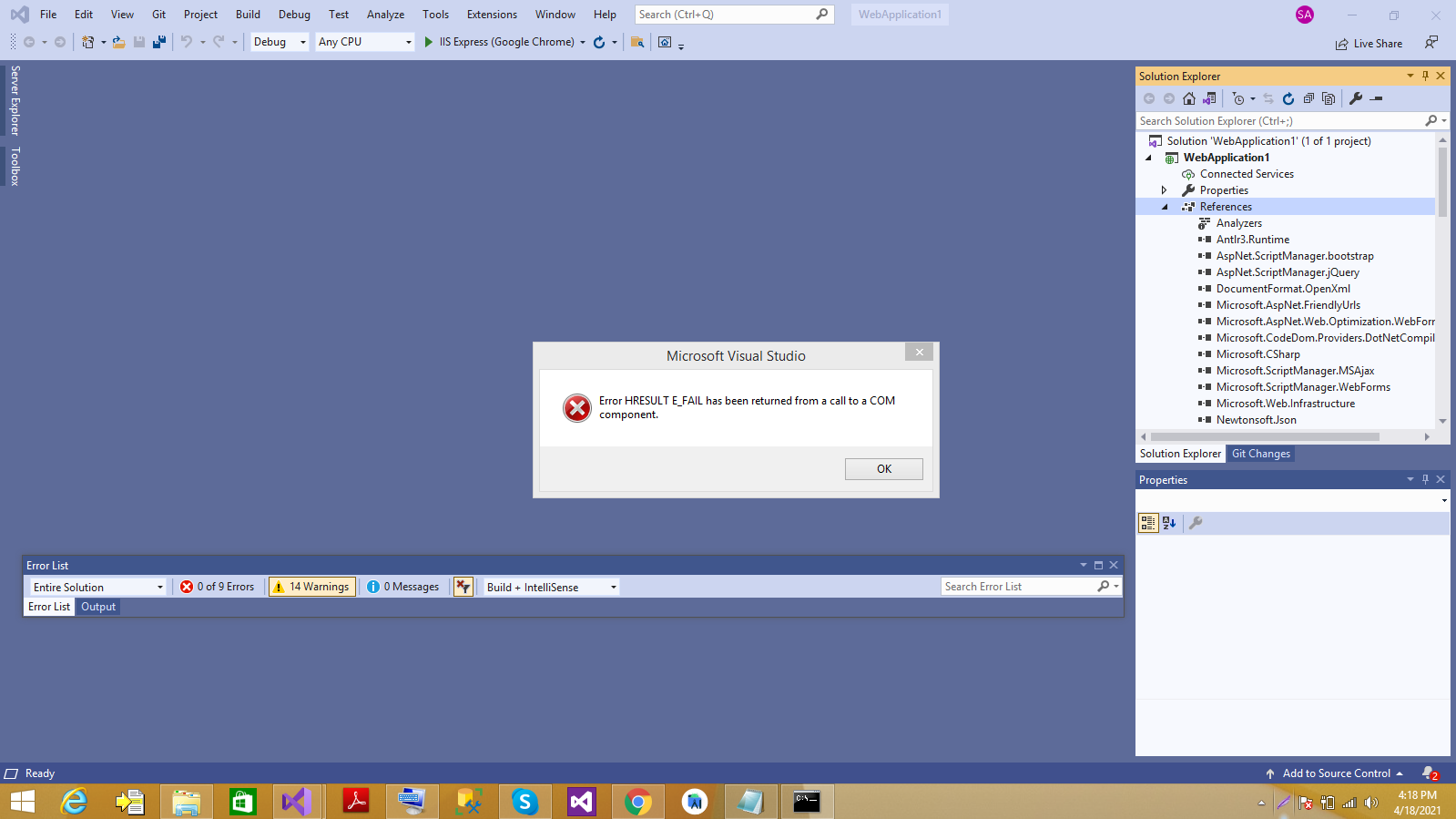Collapse the References tree node
Image resolution: width=1456 pixels, height=819 pixels.
pos(1165,207)
